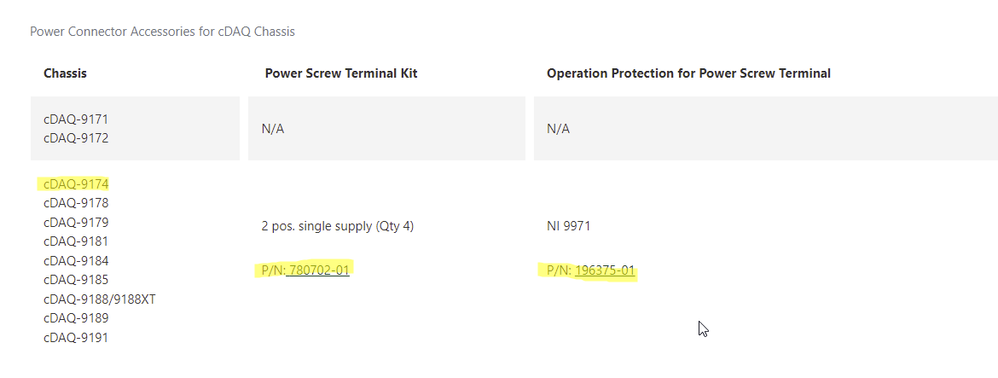
Task: Click the cDAQ-9185 chassis entry
Action: coord(76,279)
